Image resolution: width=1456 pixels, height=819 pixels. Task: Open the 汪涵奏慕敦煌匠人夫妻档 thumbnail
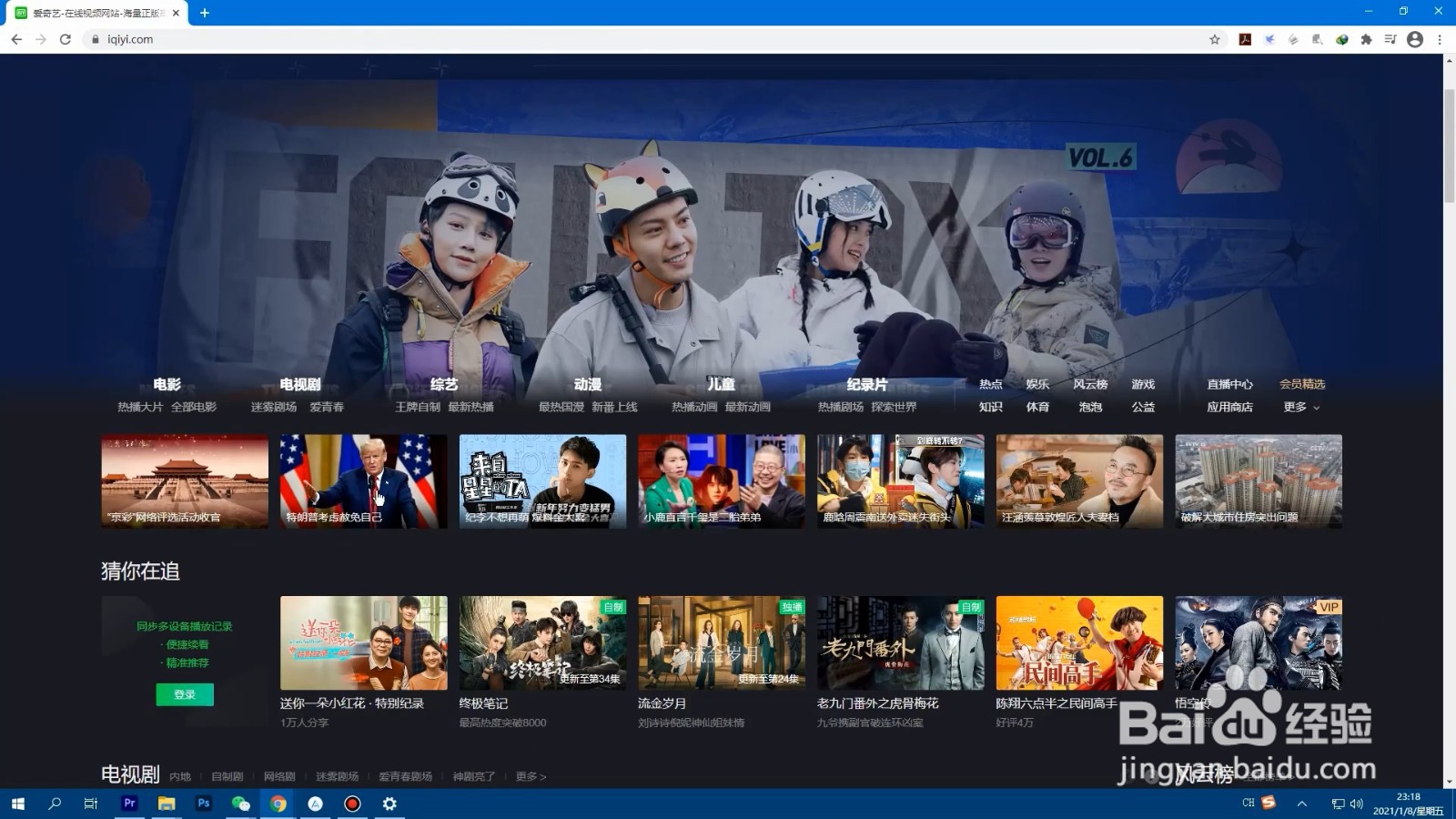(x=1079, y=481)
